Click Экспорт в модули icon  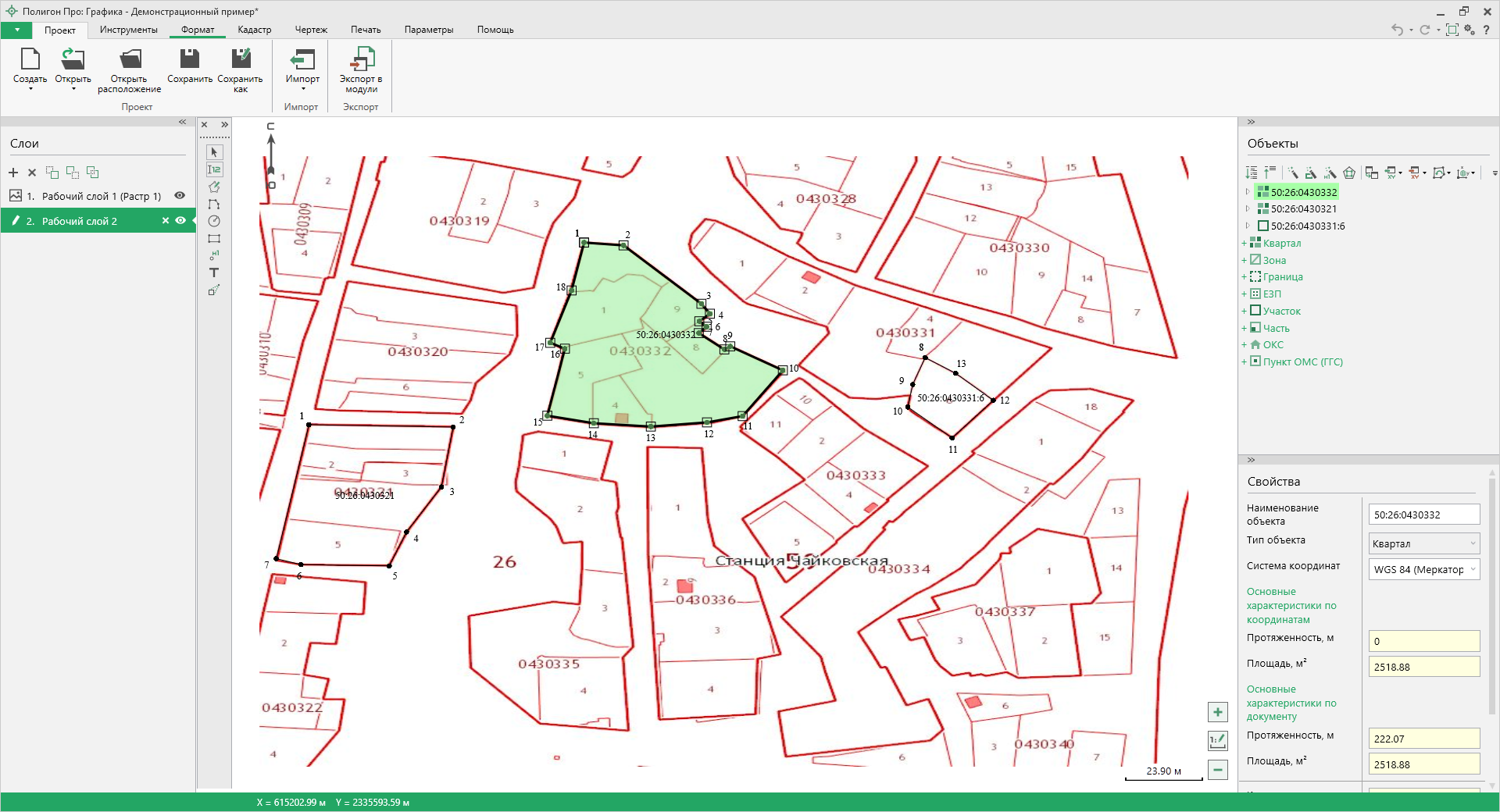pyautogui.click(x=361, y=61)
